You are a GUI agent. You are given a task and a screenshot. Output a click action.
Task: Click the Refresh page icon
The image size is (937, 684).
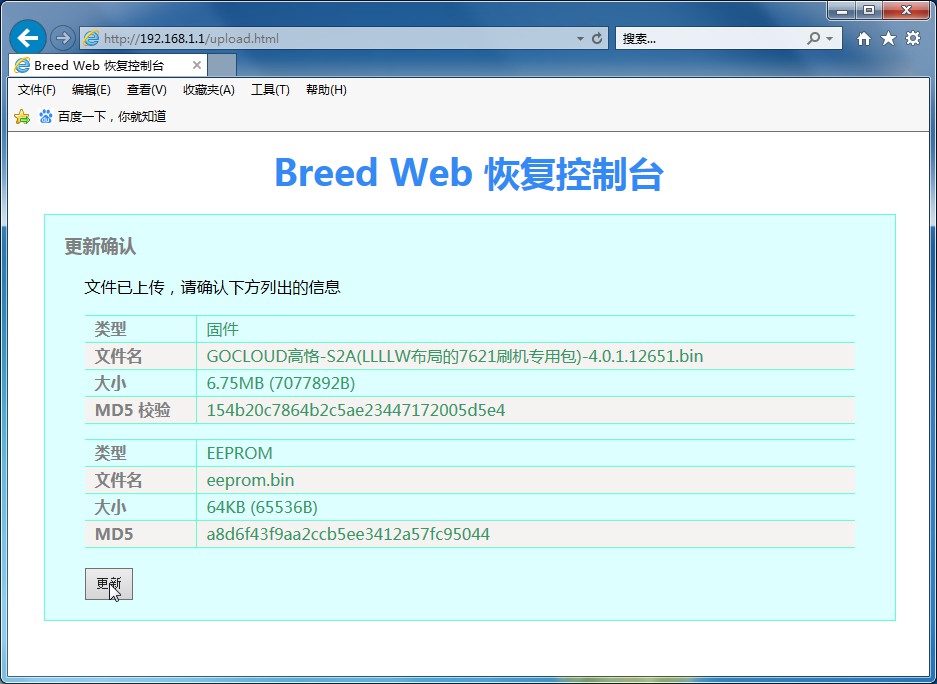pos(598,39)
